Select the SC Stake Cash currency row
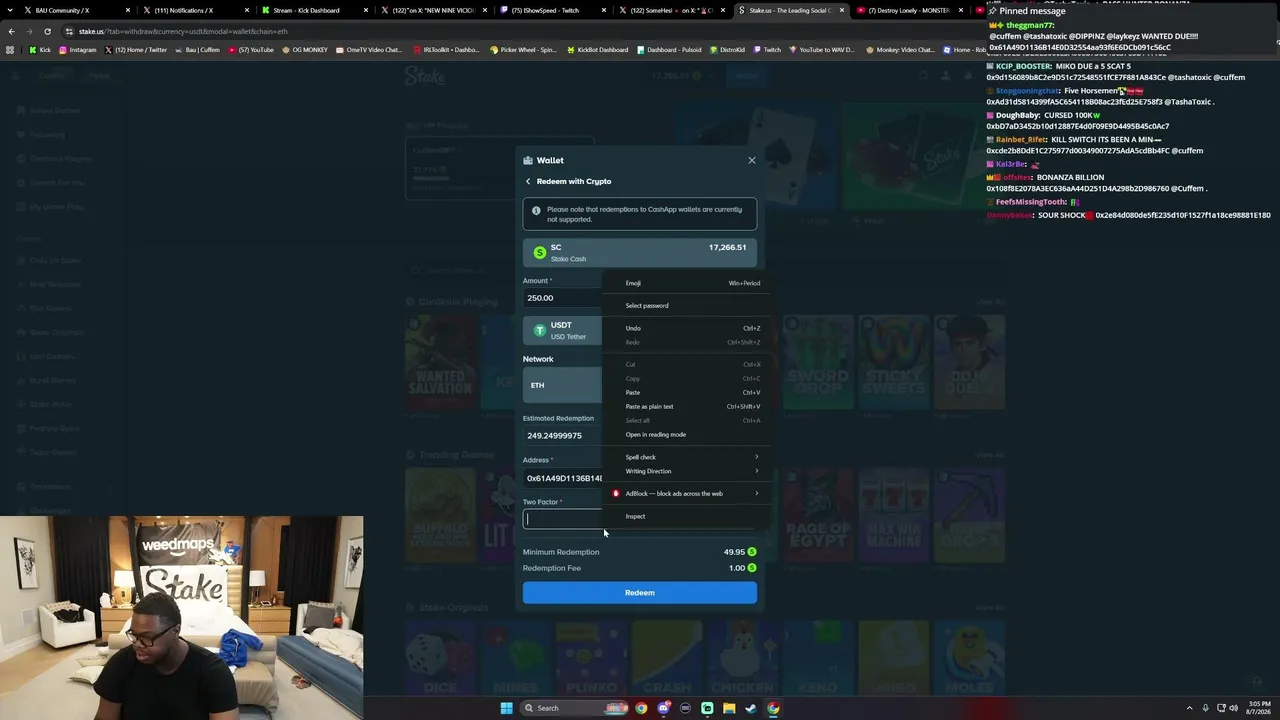 coord(640,253)
